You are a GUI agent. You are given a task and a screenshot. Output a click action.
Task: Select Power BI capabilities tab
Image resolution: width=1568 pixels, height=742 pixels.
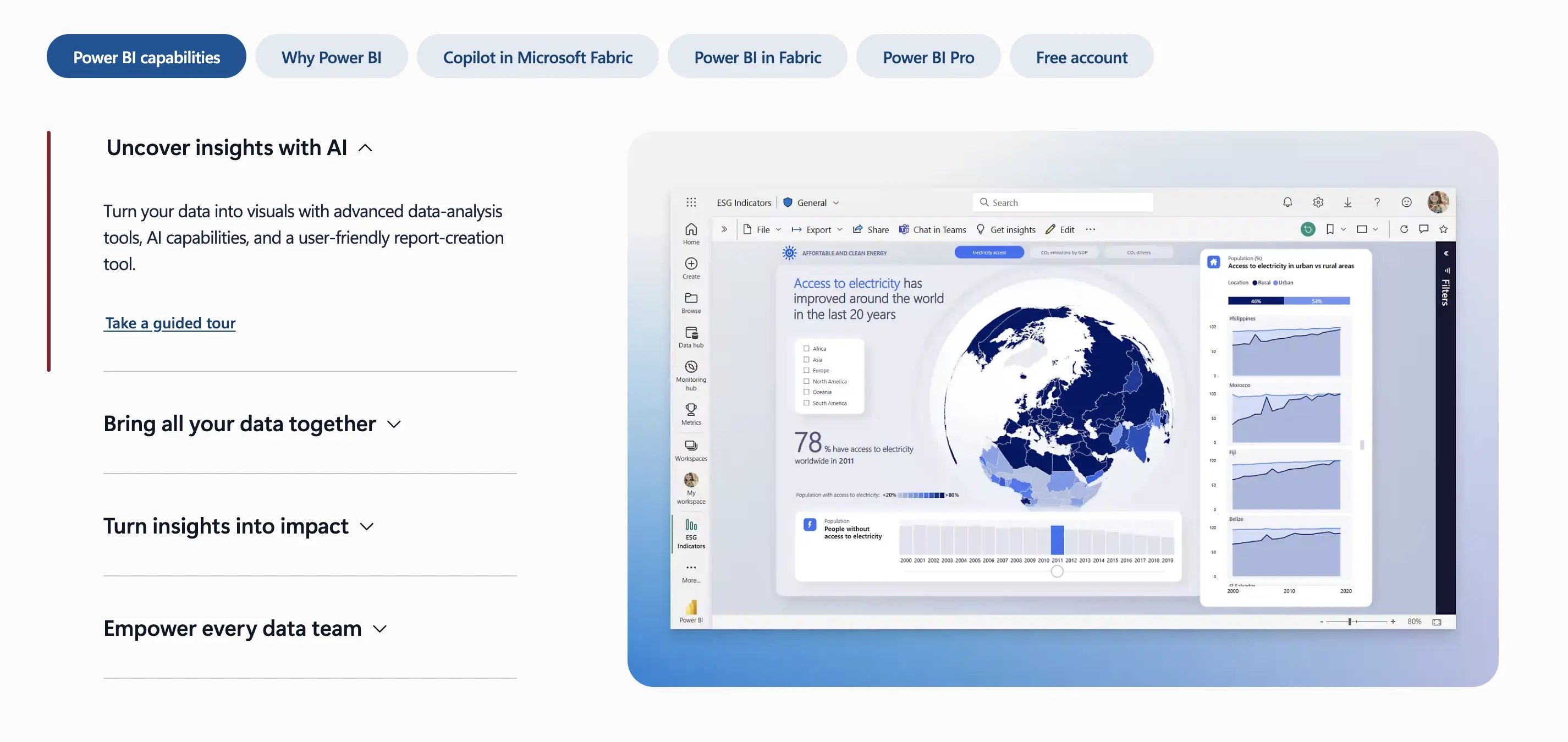pos(147,57)
